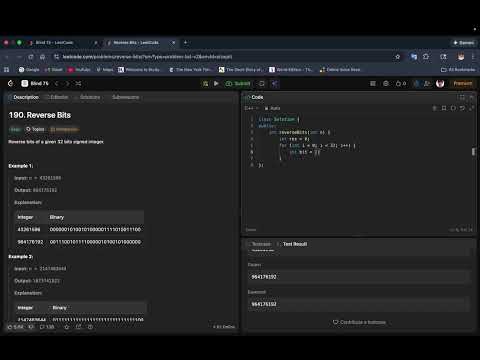Open Chrome extensions puzzle icon
The width and height of the screenshot is (480, 360).
point(426,57)
